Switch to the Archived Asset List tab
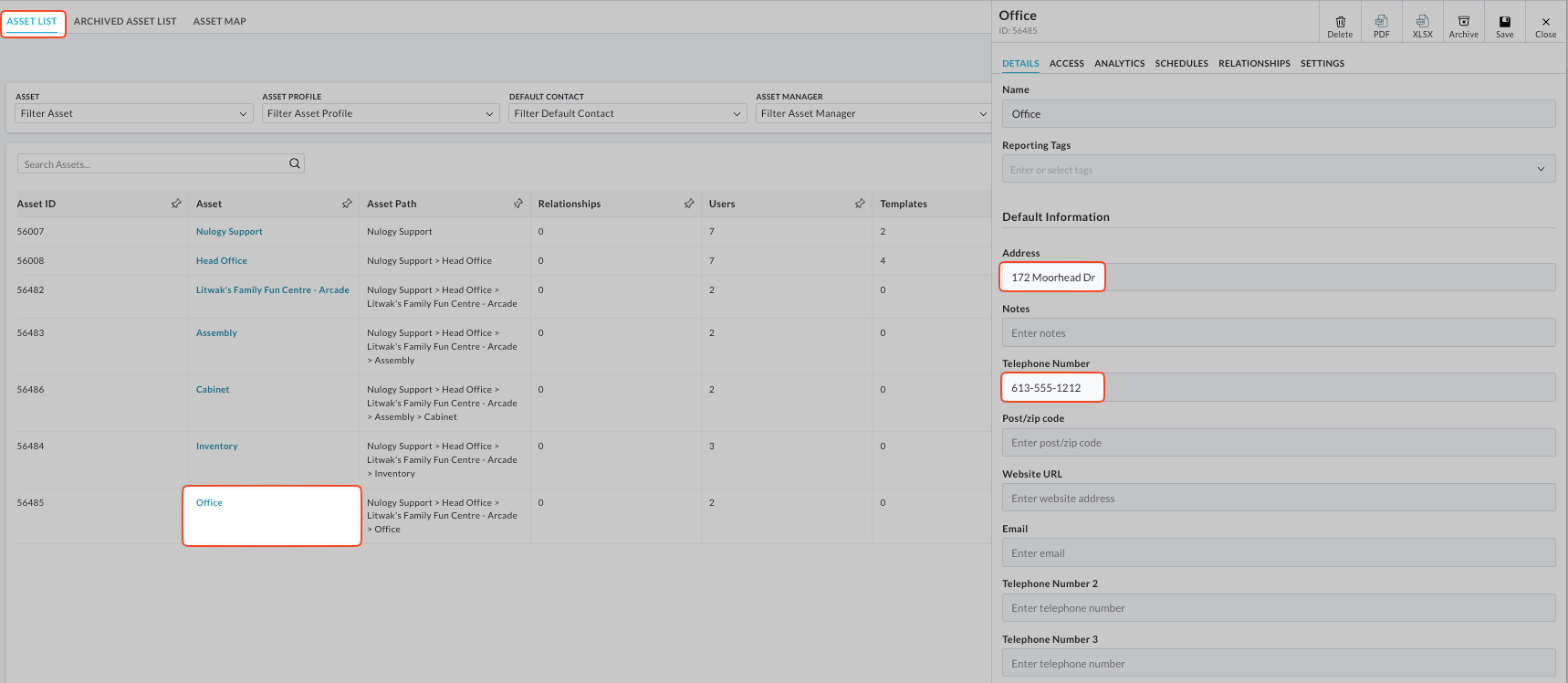The height and width of the screenshot is (683, 1568). point(125,21)
